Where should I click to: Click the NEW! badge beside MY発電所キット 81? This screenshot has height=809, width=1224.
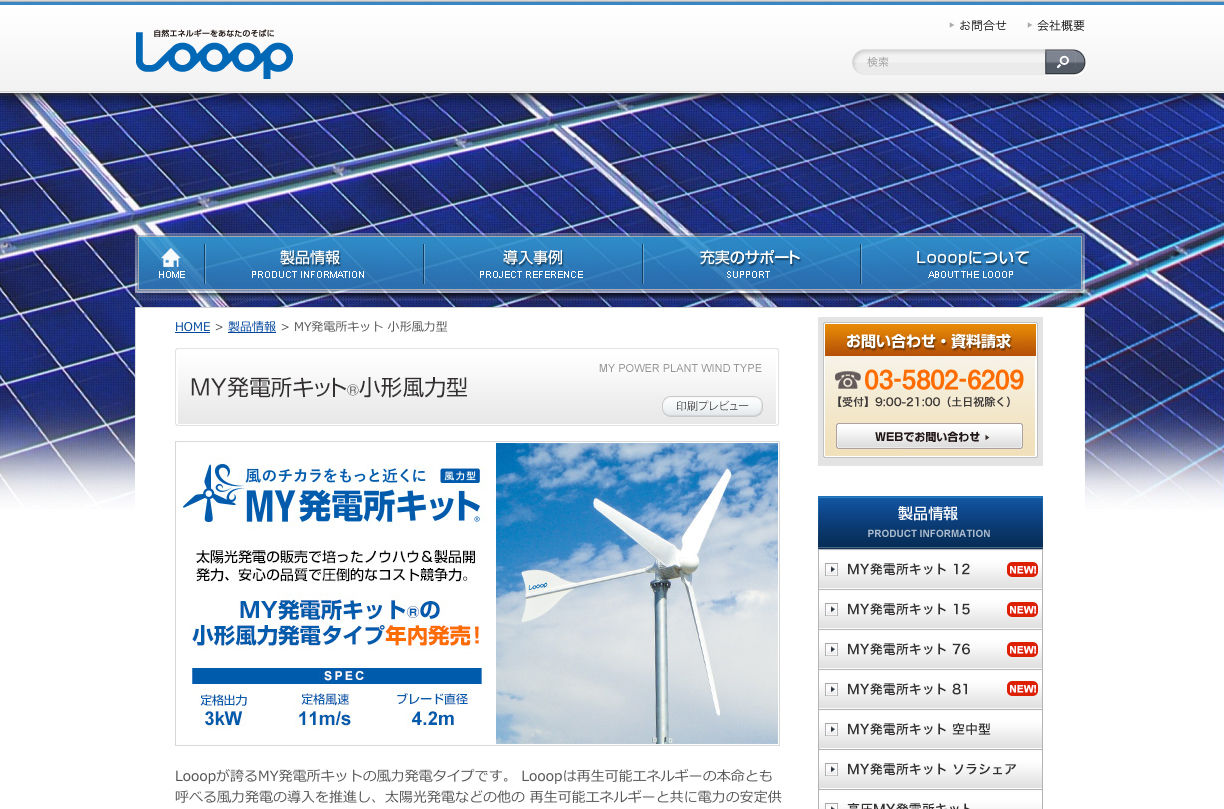tap(1022, 689)
